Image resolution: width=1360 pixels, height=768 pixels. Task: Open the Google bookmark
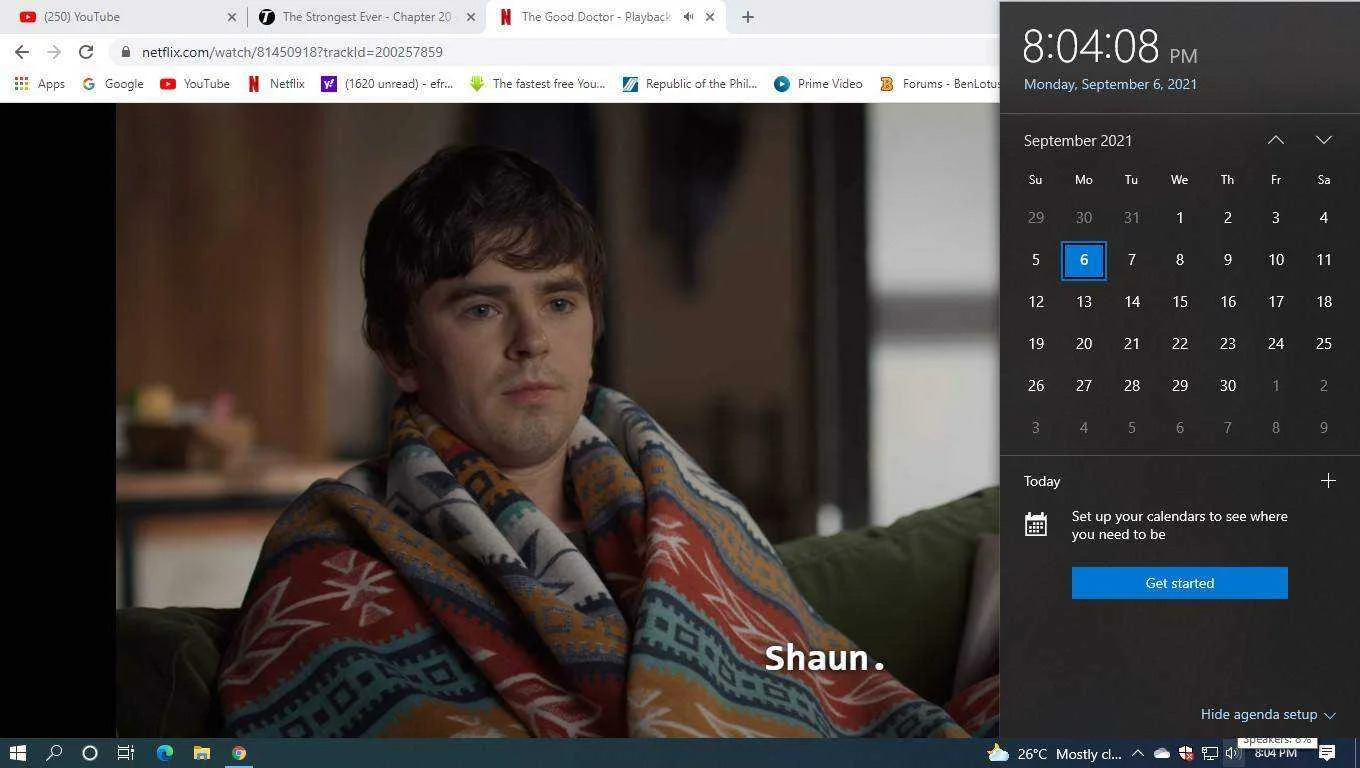click(113, 84)
